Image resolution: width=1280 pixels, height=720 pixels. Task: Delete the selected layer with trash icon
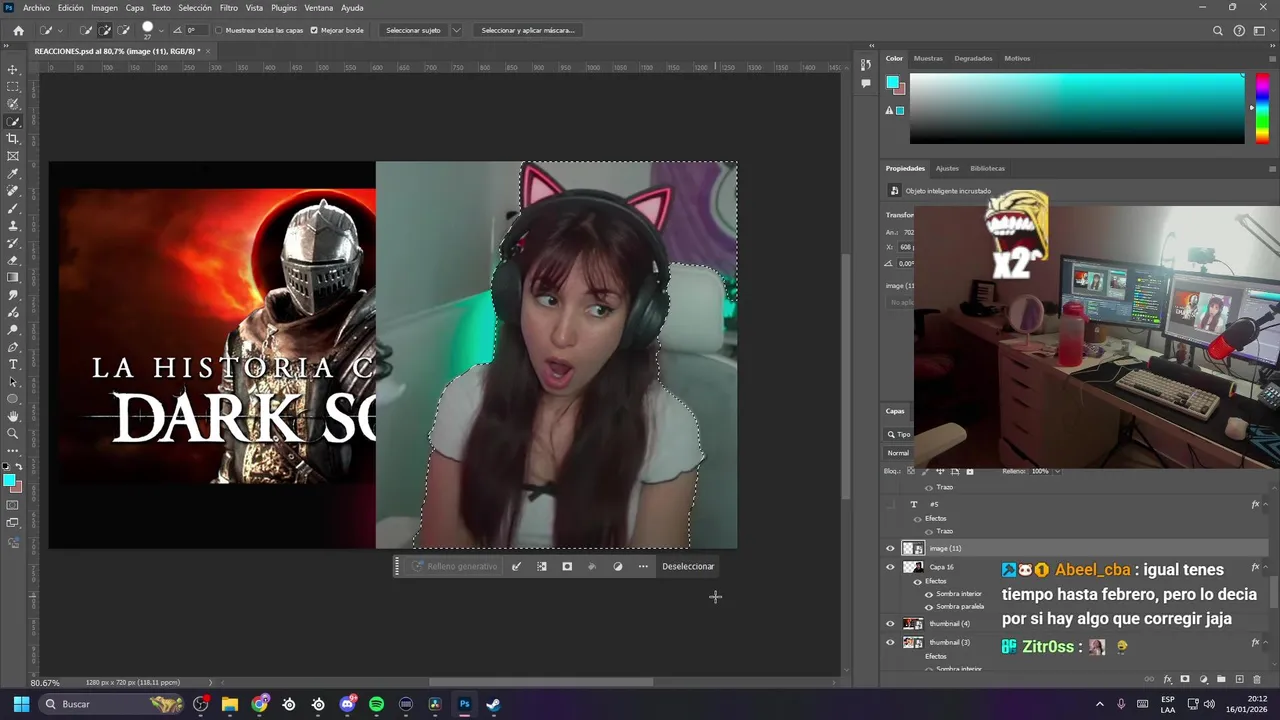1257,680
